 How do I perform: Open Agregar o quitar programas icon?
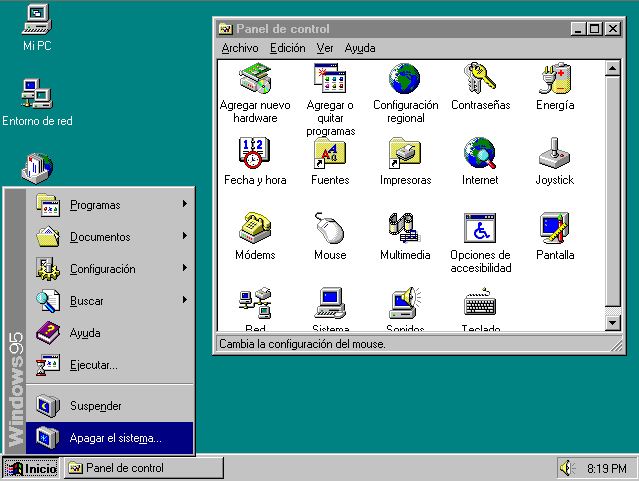[330, 78]
